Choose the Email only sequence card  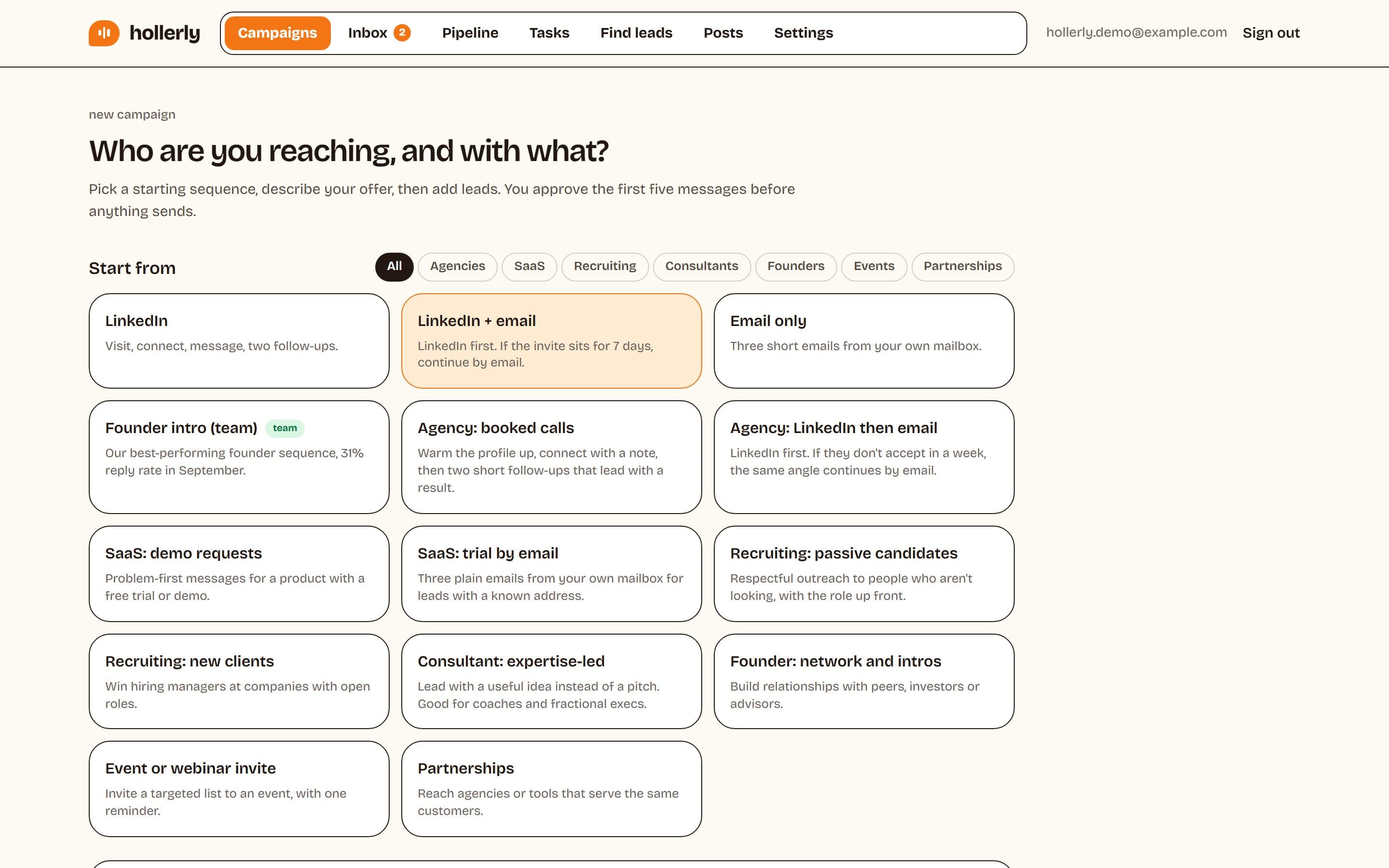coord(864,341)
